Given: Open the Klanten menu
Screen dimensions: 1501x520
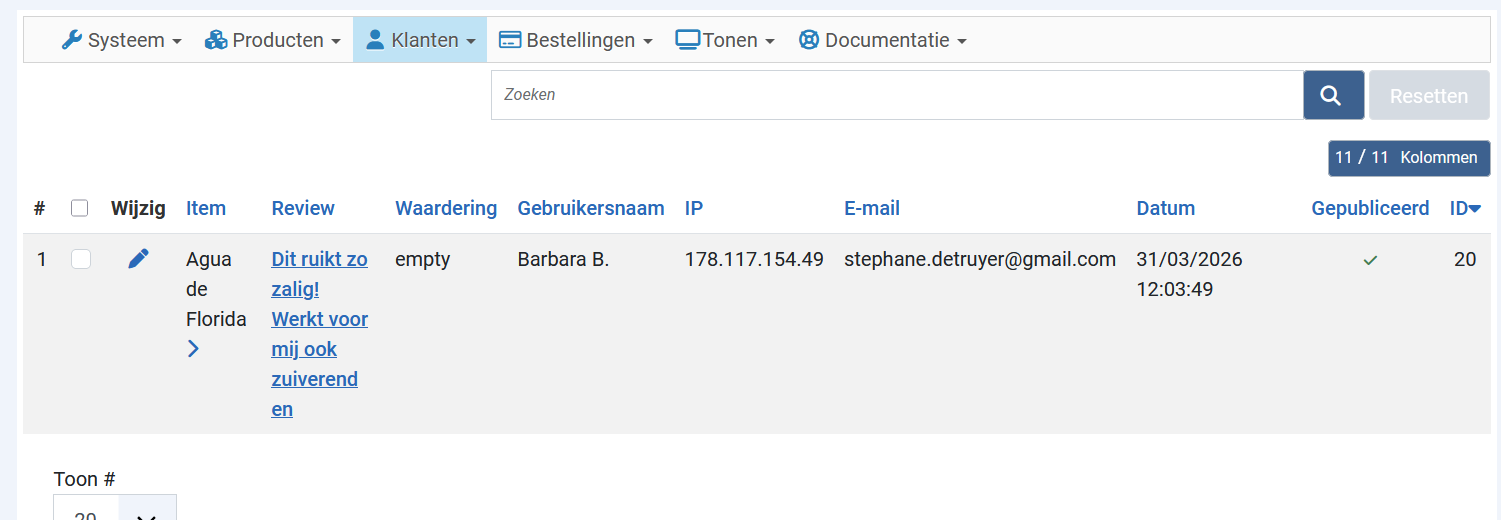Looking at the screenshot, I should [419, 40].
